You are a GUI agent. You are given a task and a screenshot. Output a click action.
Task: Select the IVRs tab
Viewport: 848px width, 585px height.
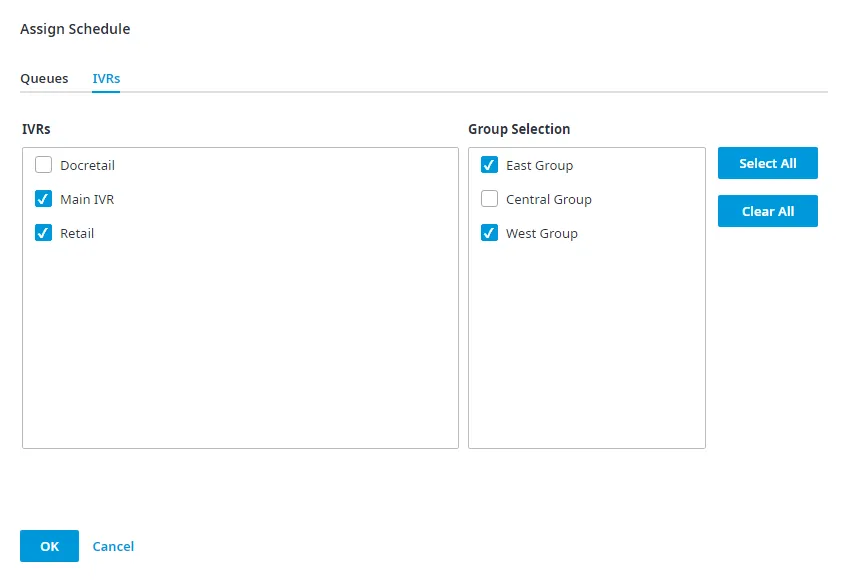[x=106, y=78]
